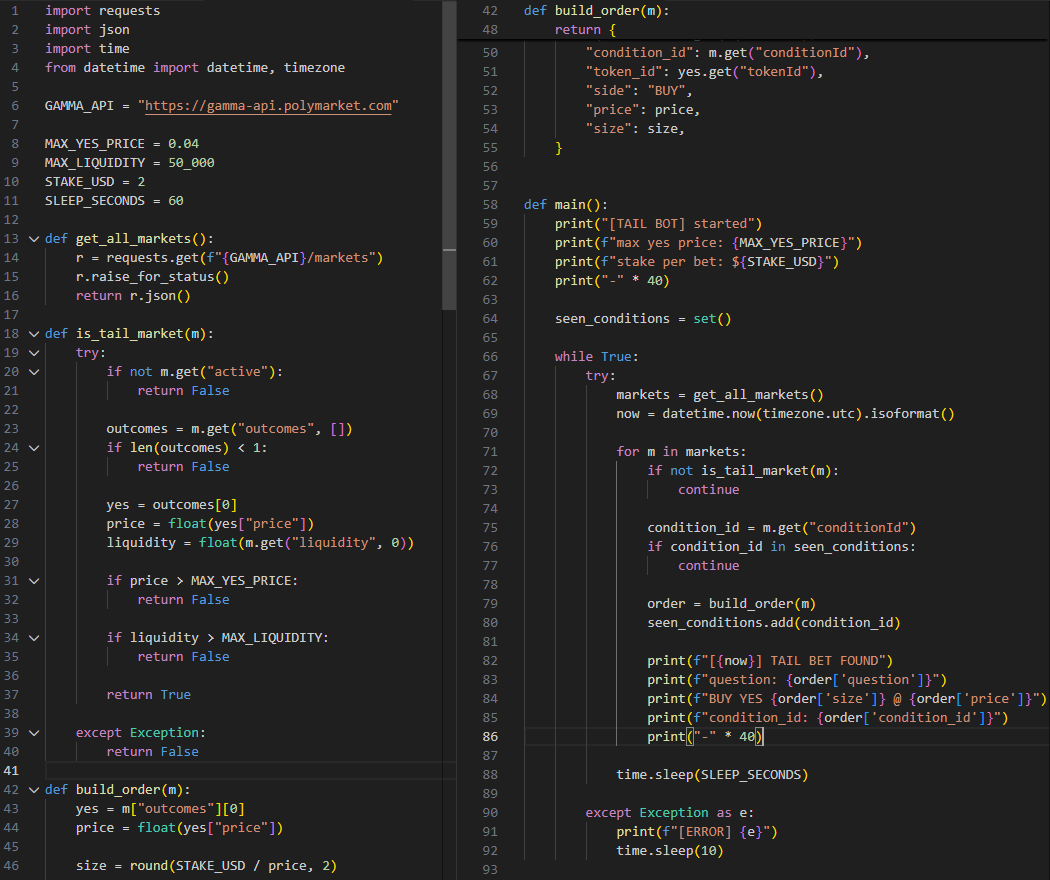Place cursor on 'import requests' line
This screenshot has height=880, width=1050.
pyautogui.click(x=102, y=11)
